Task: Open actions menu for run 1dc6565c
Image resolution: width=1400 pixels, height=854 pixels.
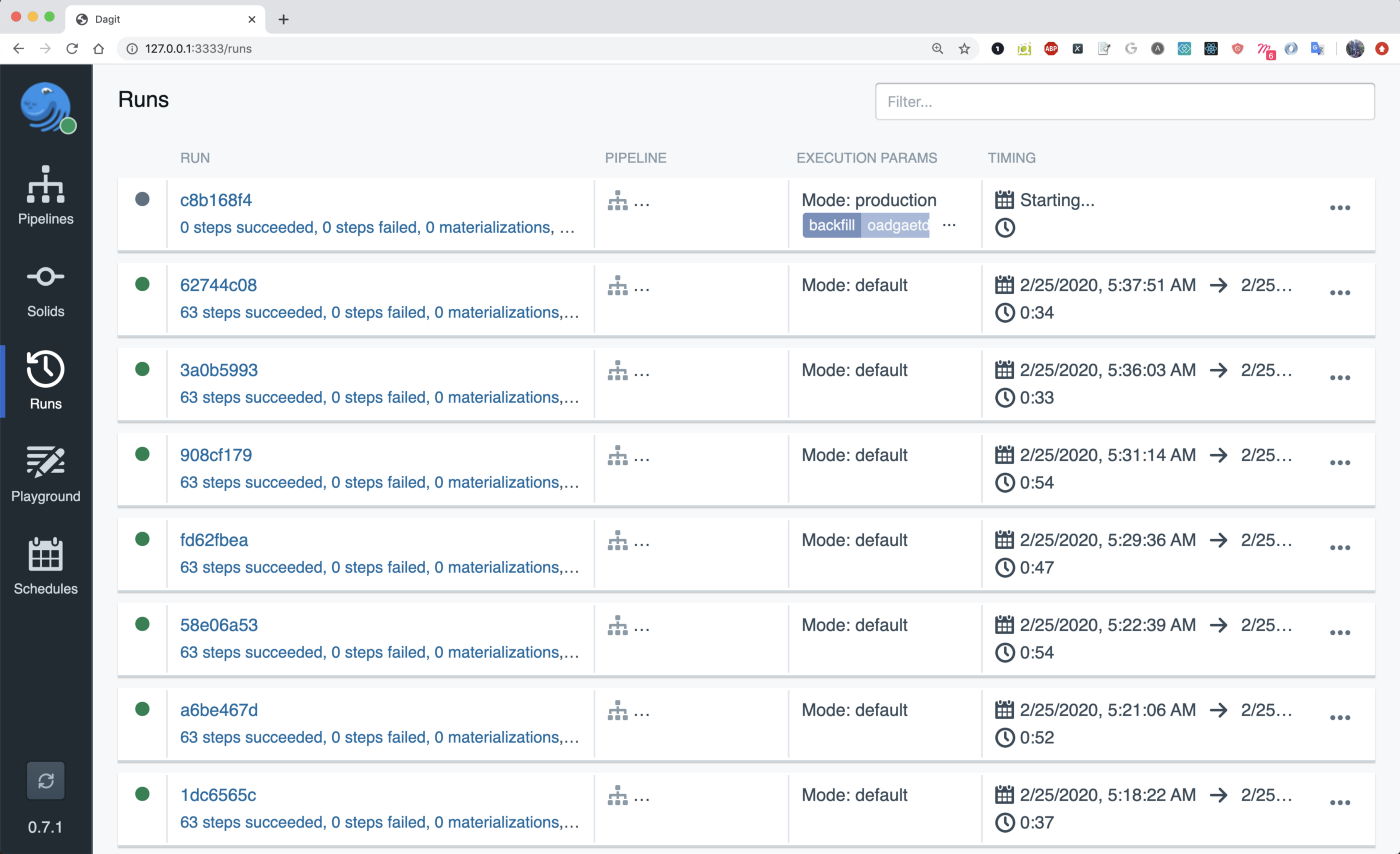Action: tap(1340, 803)
